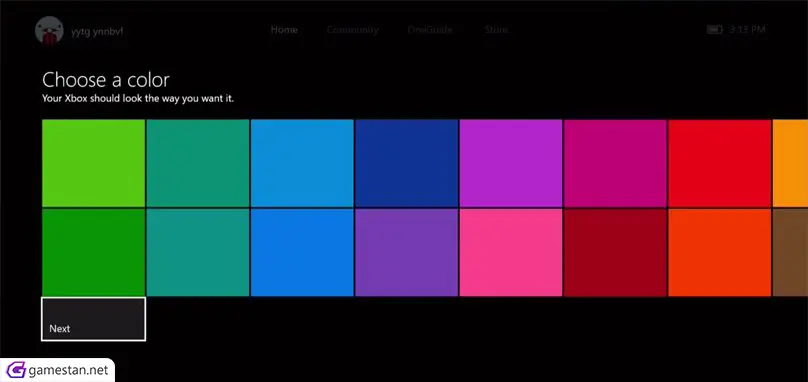The image size is (808, 382).
Task: Open the Home tab
Action: click(284, 30)
